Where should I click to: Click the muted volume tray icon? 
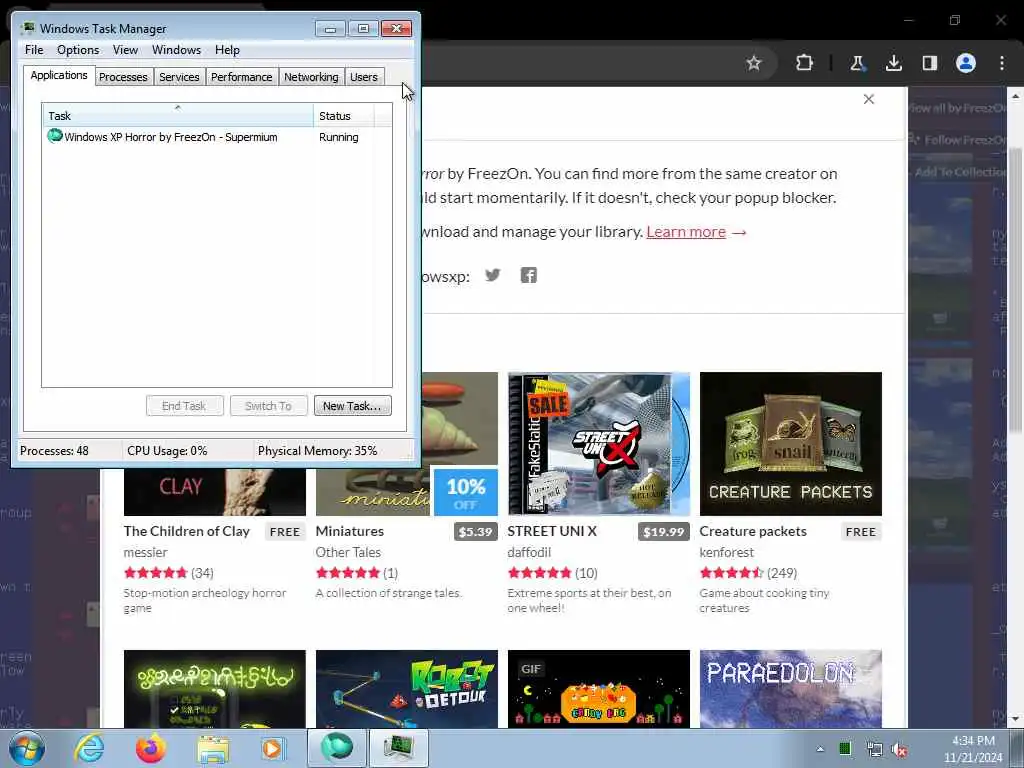tap(899, 750)
